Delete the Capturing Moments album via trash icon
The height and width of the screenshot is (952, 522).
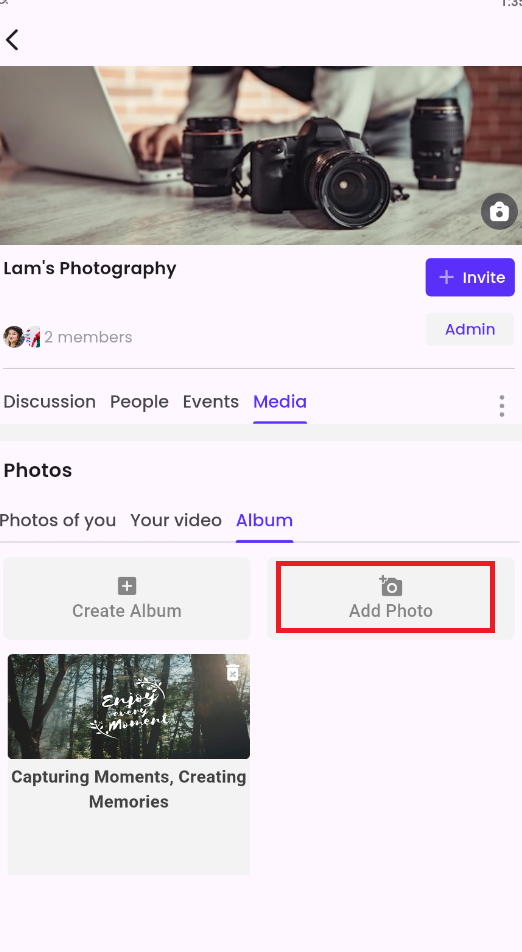pos(232,672)
